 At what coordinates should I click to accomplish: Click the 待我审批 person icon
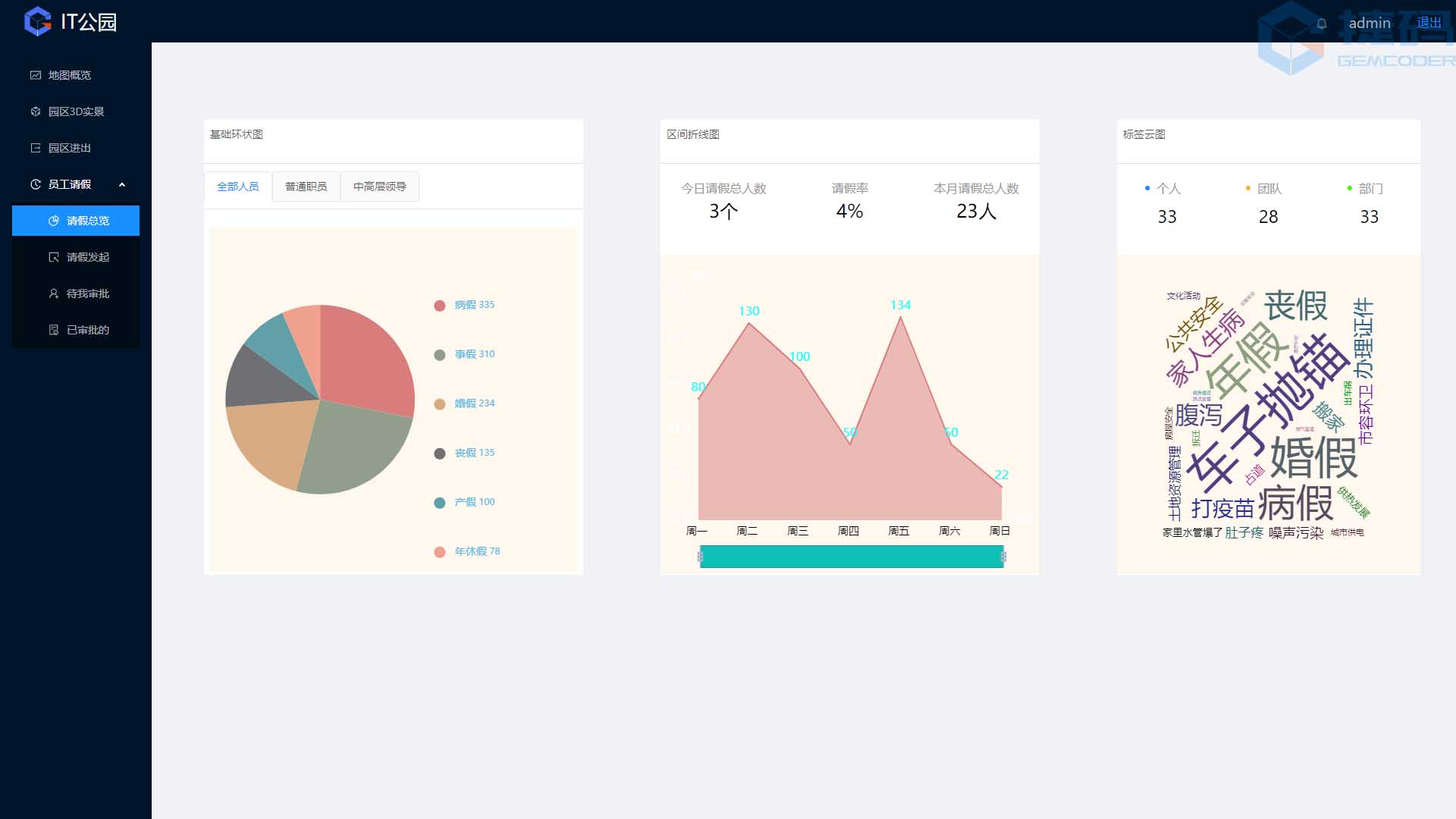click(x=53, y=293)
